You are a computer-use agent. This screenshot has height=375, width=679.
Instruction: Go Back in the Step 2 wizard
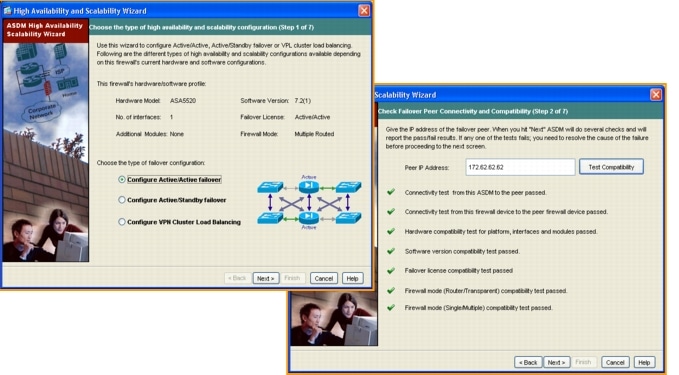point(528,362)
